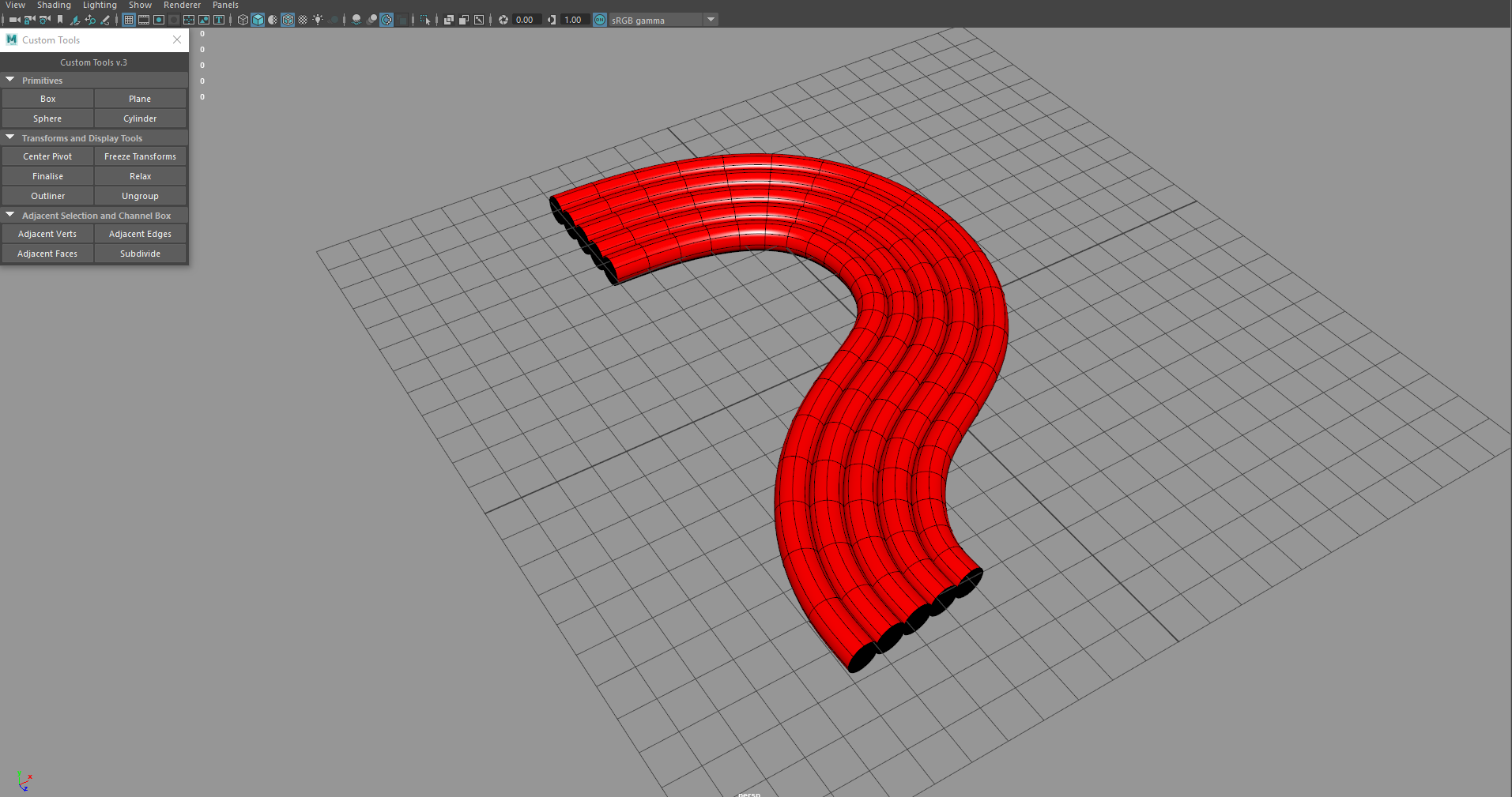Open the Panels menu
The image size is (1512, 797).
point(225,6)
